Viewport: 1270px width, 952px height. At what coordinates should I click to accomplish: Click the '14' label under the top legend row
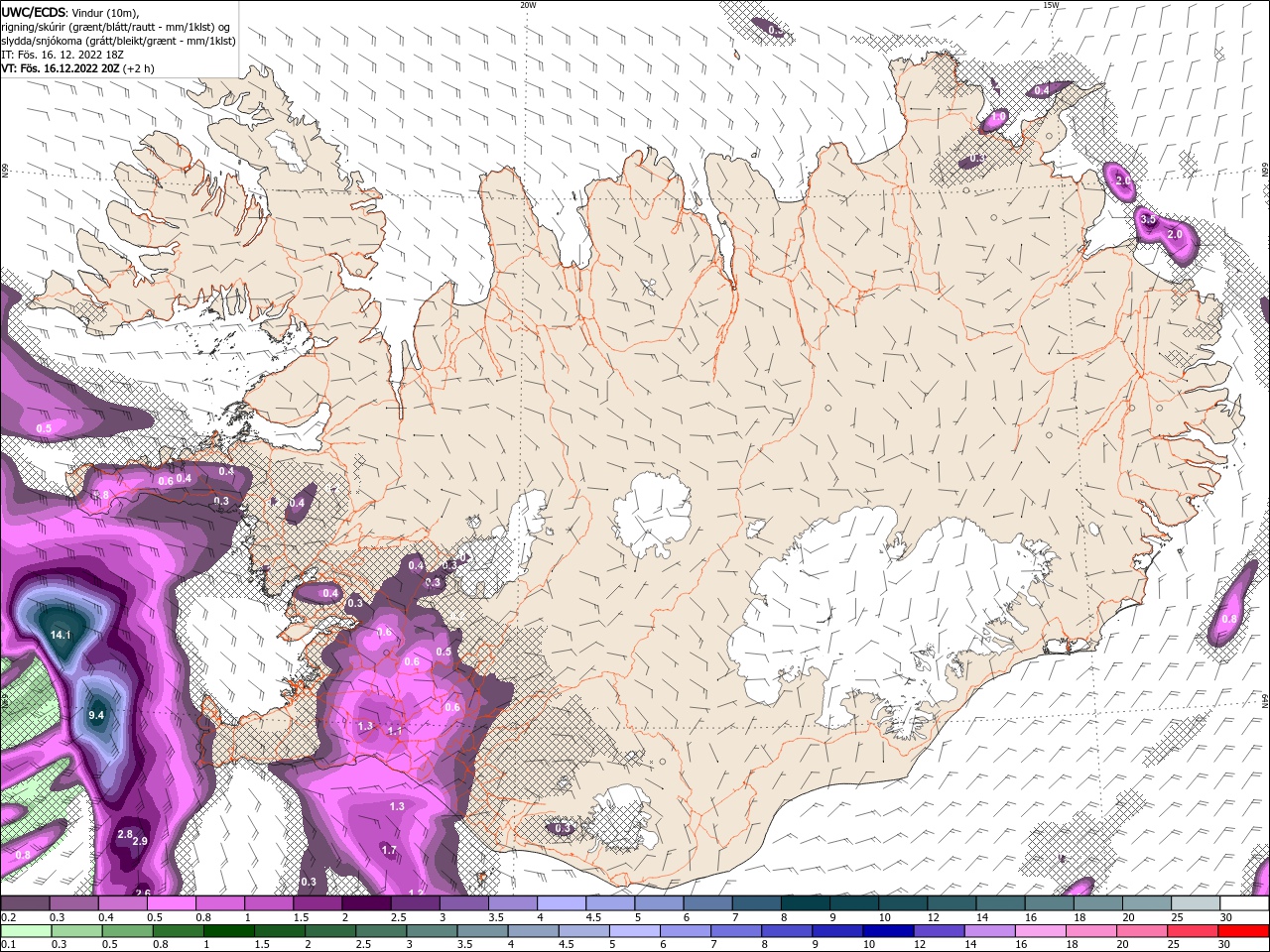pyautogui.click(x=980, y=917)
